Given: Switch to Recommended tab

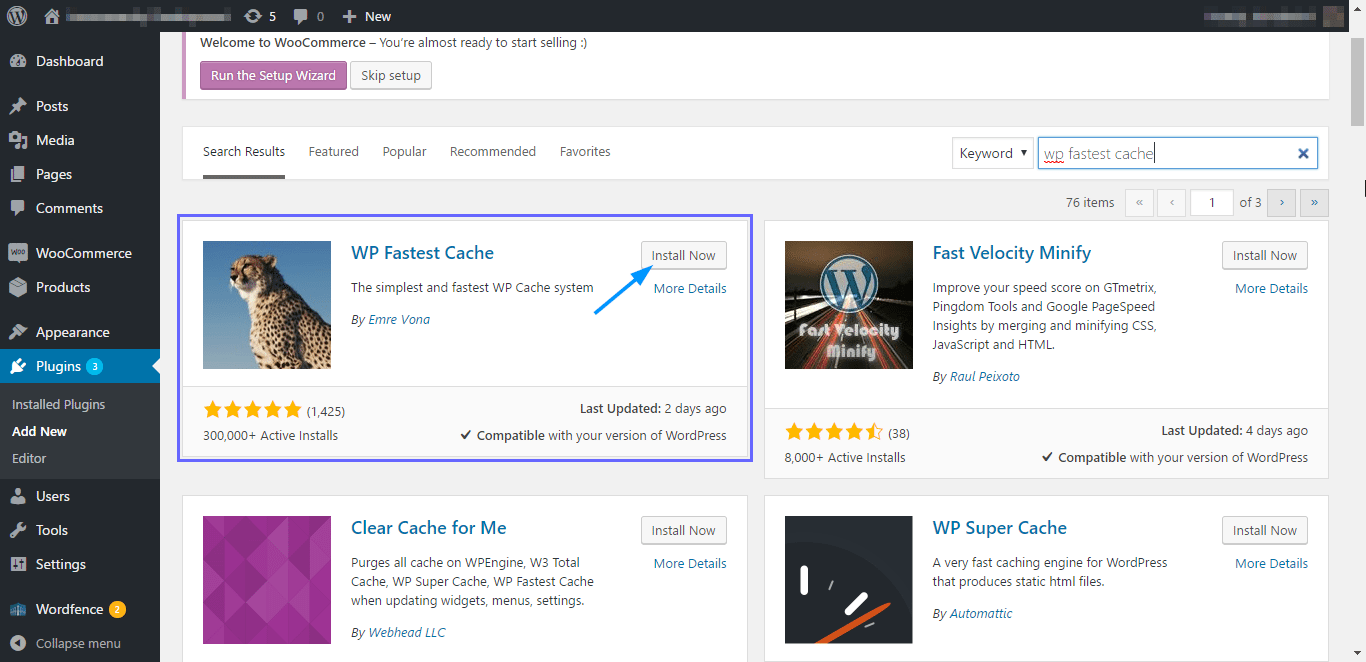Looking at the screenshot, I should [x=493, y=152].
